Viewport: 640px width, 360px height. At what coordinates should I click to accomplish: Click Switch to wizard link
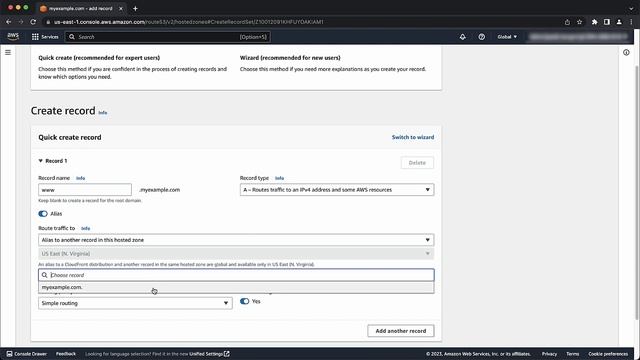click(x=413, y=137)
